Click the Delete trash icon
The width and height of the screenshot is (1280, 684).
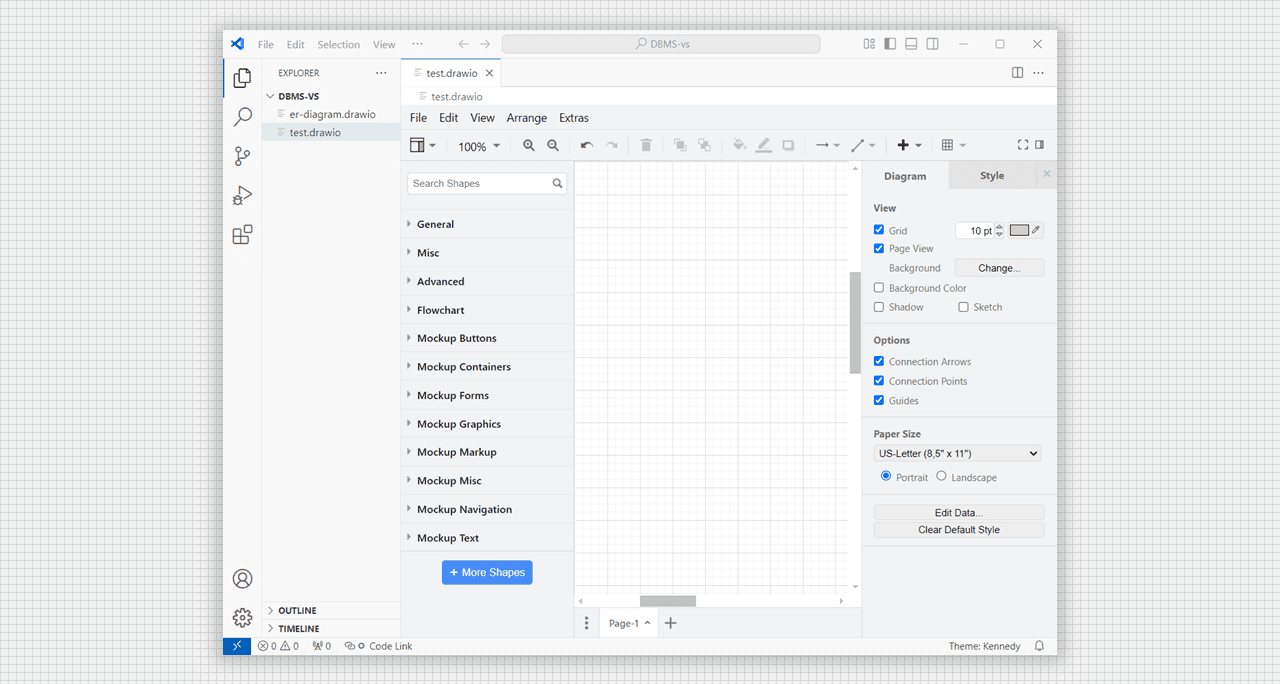(x=646, y=146)
